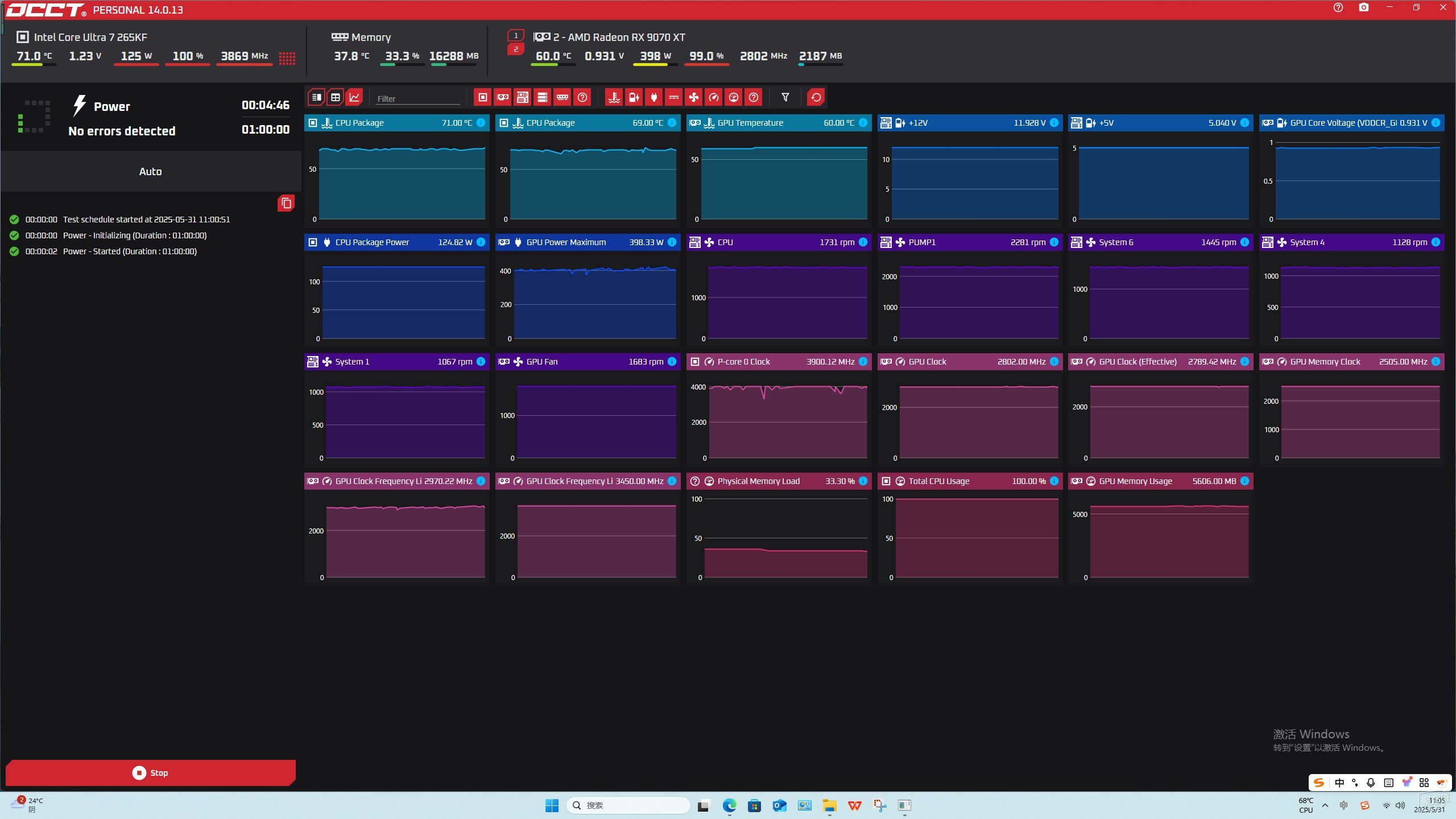Switch to the graph view icon

pyautogui.click(x=354, y=97)
